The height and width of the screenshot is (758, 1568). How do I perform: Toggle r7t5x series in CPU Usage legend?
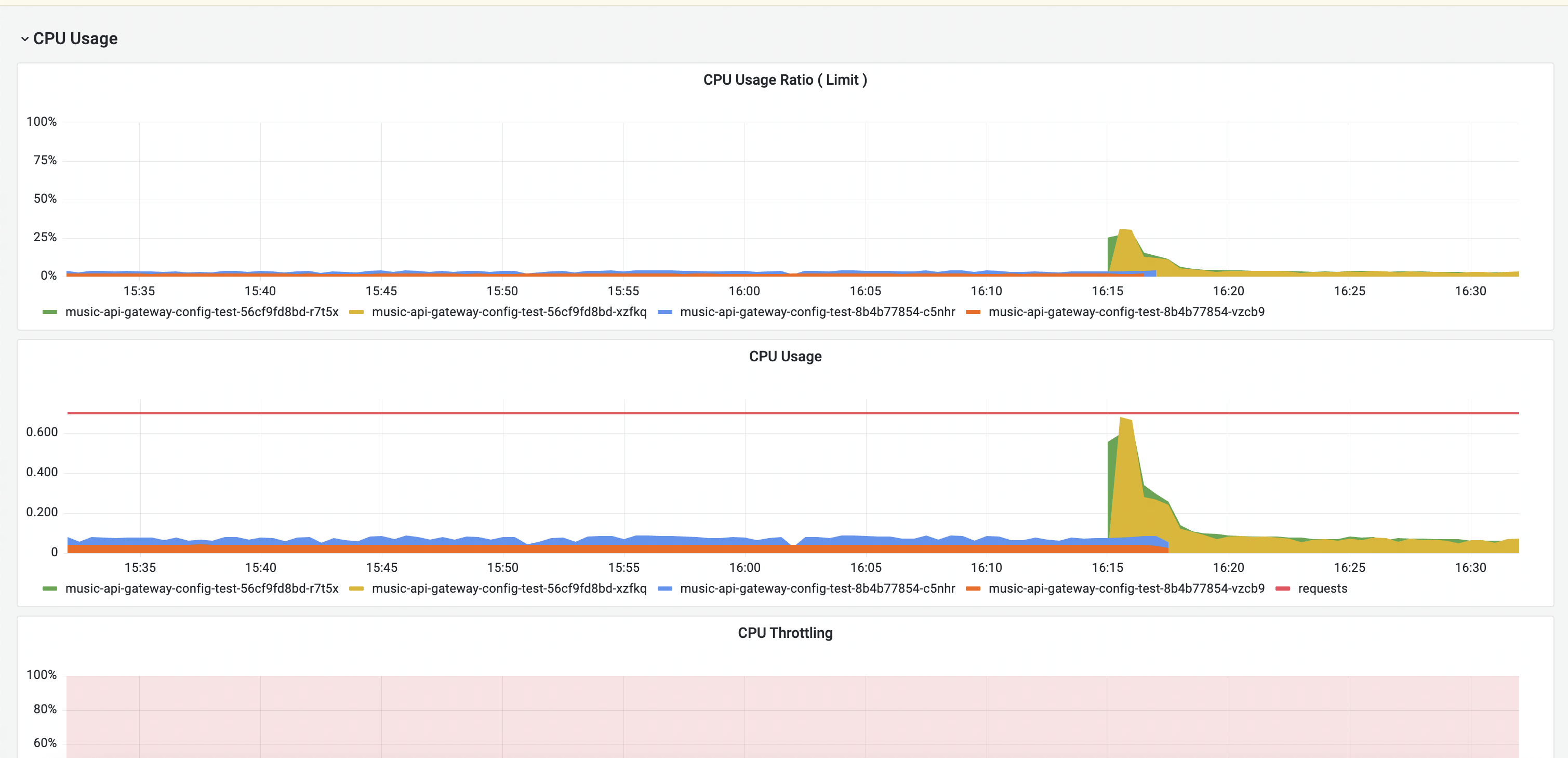pos(202,589)
